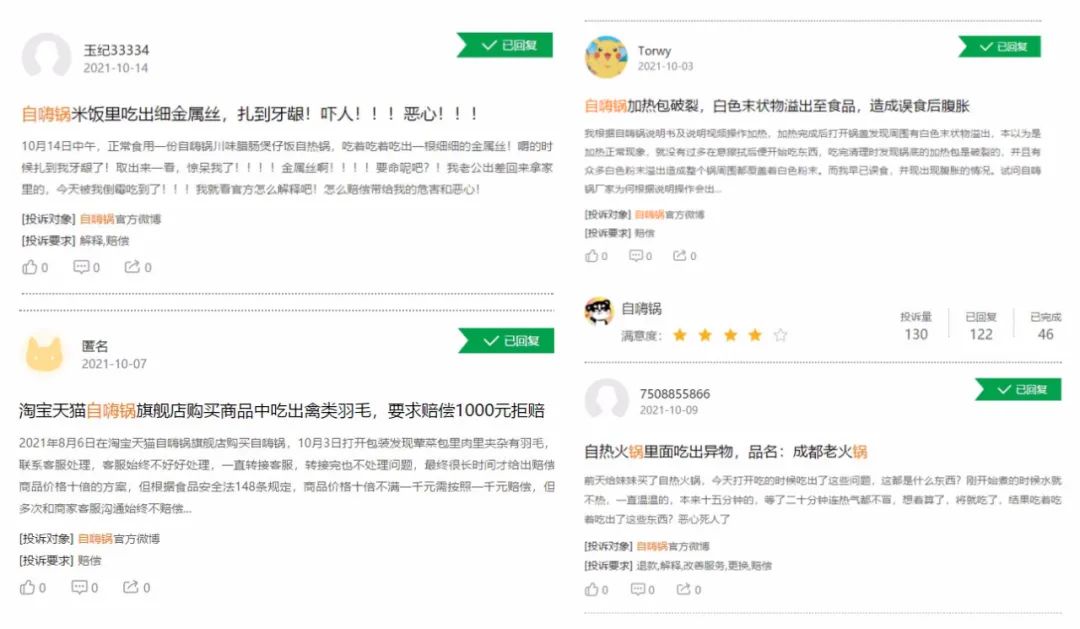Click username Torwy
This screenshot has height=629, width=1080.
point(654,50)
